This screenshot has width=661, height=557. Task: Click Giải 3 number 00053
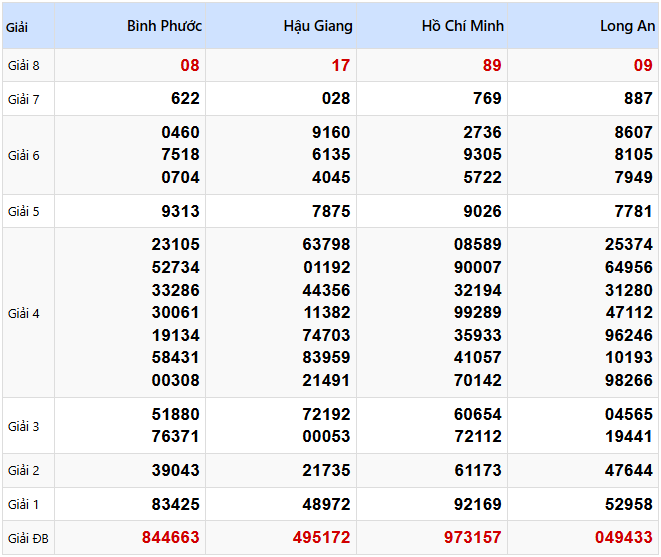click(326, 436)
